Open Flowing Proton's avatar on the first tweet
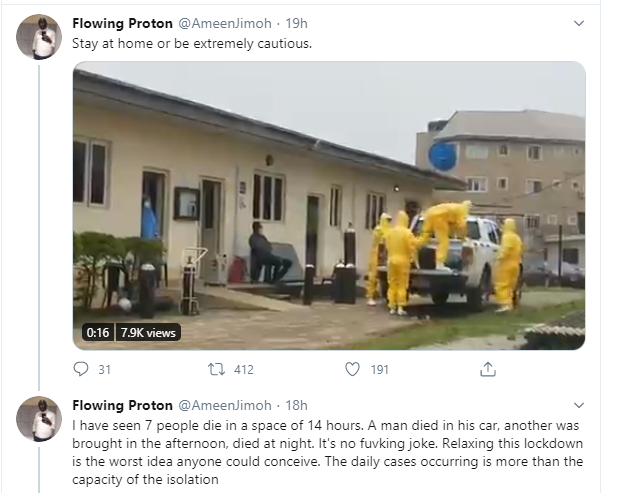The height and width of the screenshot is (493, 618). tap(39, 37)
